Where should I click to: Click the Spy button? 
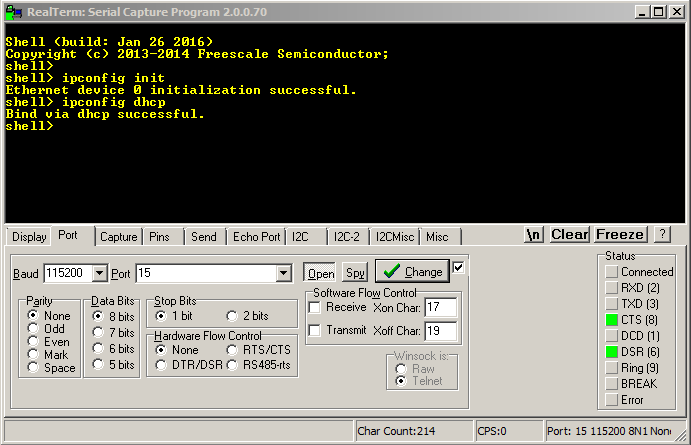pyautogui.click(x=355, y=273)
